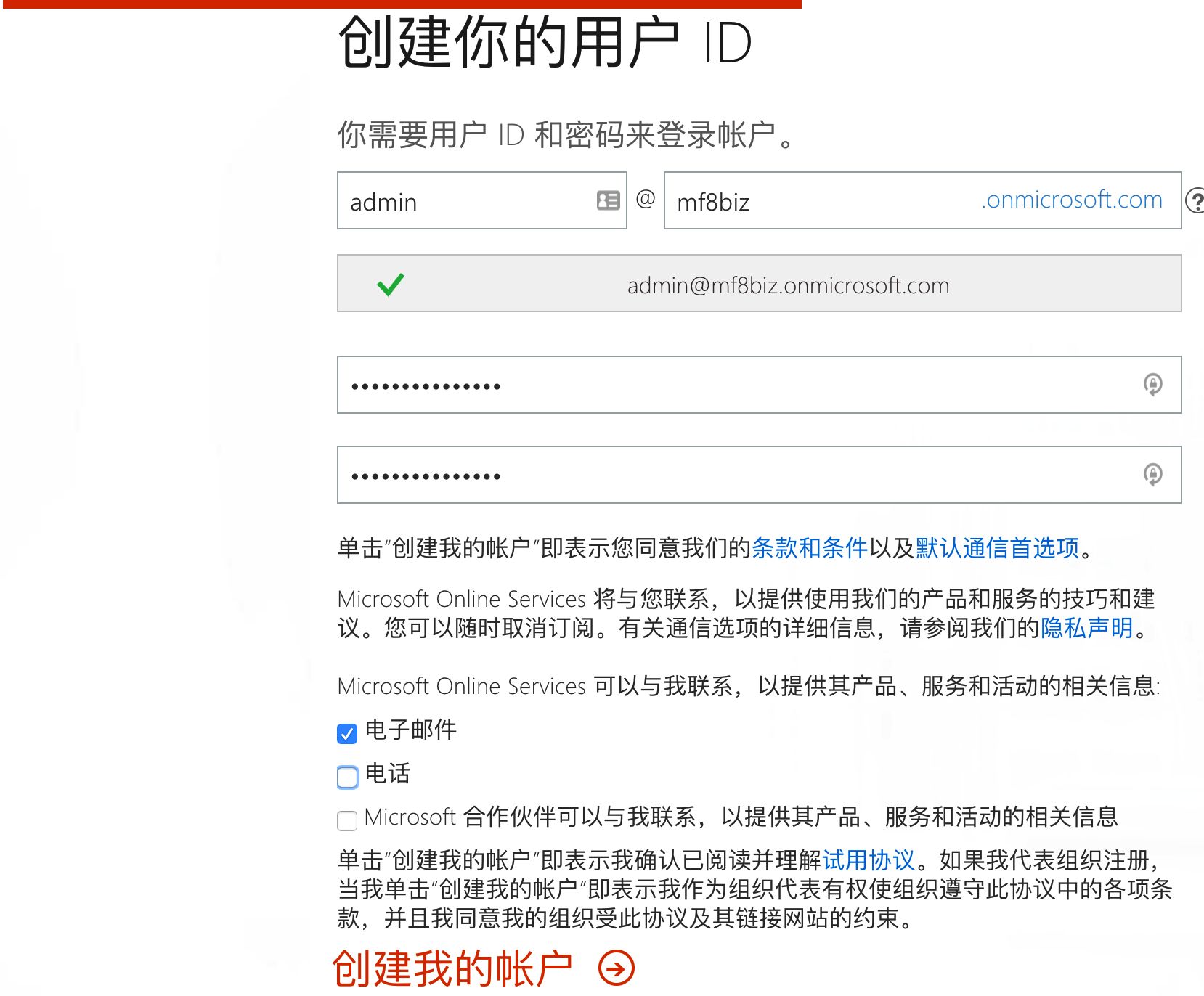The width and height of the screenshot is (1204, 996).
Task: Enable Microsoft 合作伙伴 contact checkbox
Action: (x=347, y=820)
